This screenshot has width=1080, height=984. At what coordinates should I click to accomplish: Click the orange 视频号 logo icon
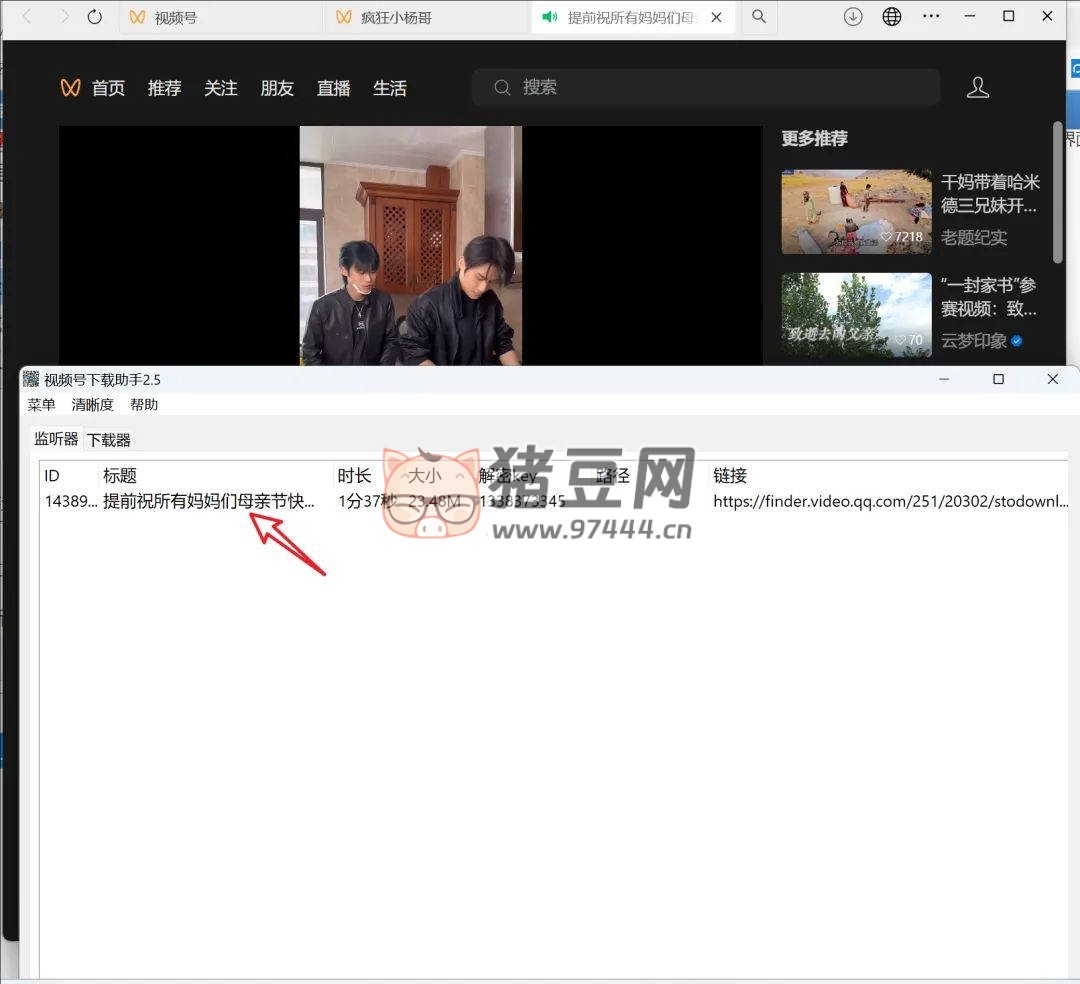[70, 88]
